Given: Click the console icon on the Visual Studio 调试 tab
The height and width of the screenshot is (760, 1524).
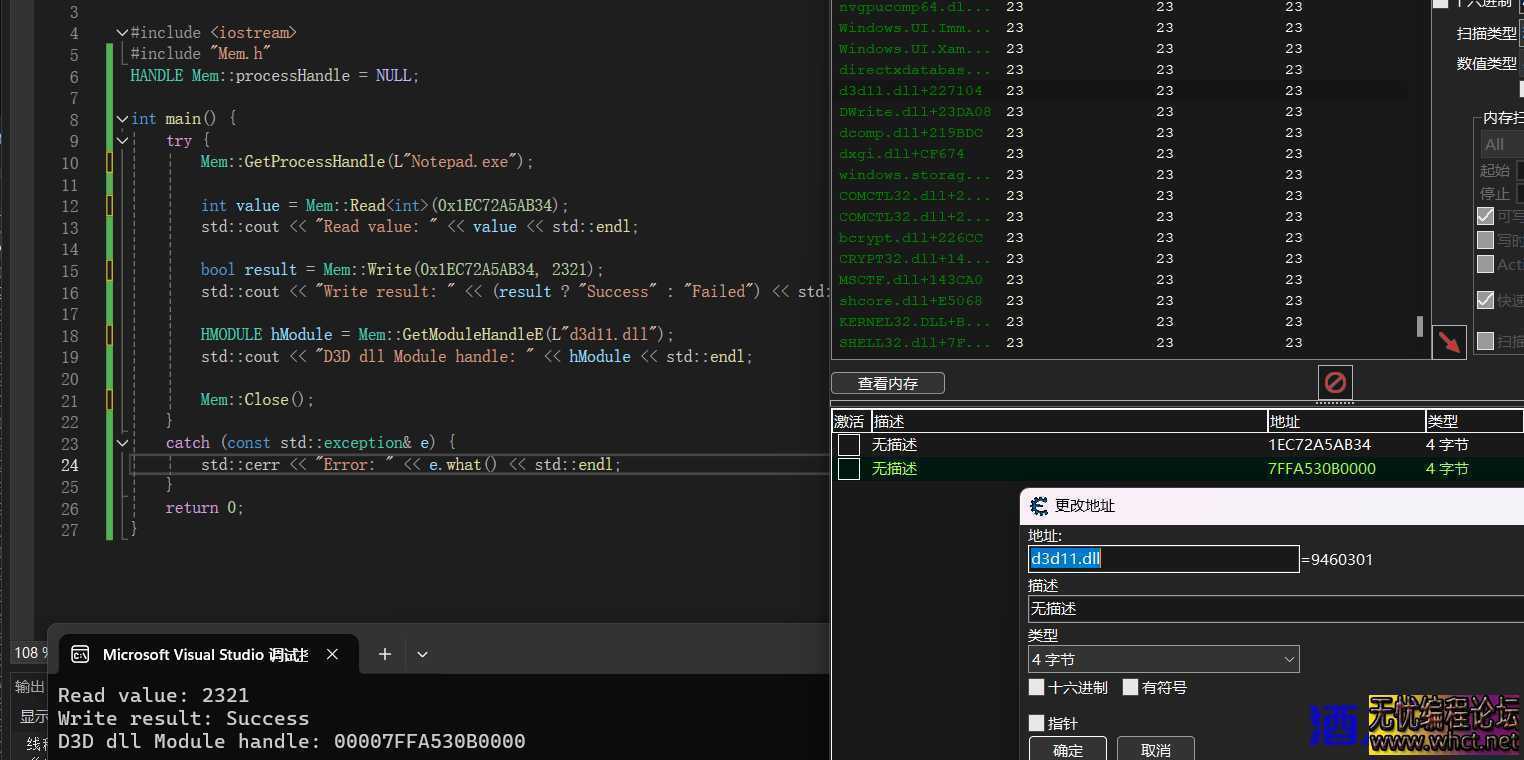Looking at the screenshot, I should tap(81, 654).
